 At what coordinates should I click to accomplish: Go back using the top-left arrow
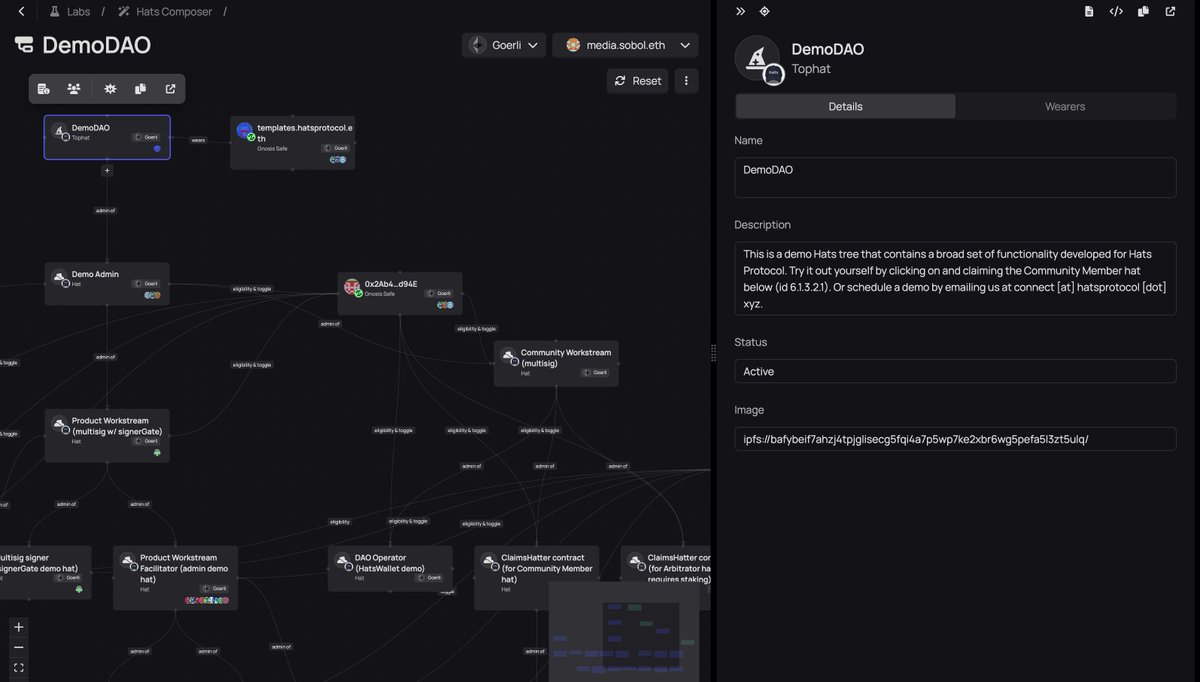[22, 12]
